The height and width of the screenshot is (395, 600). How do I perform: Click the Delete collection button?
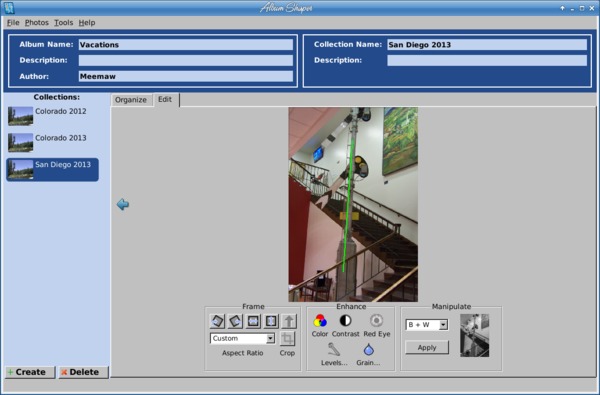[x=83, y=372]
